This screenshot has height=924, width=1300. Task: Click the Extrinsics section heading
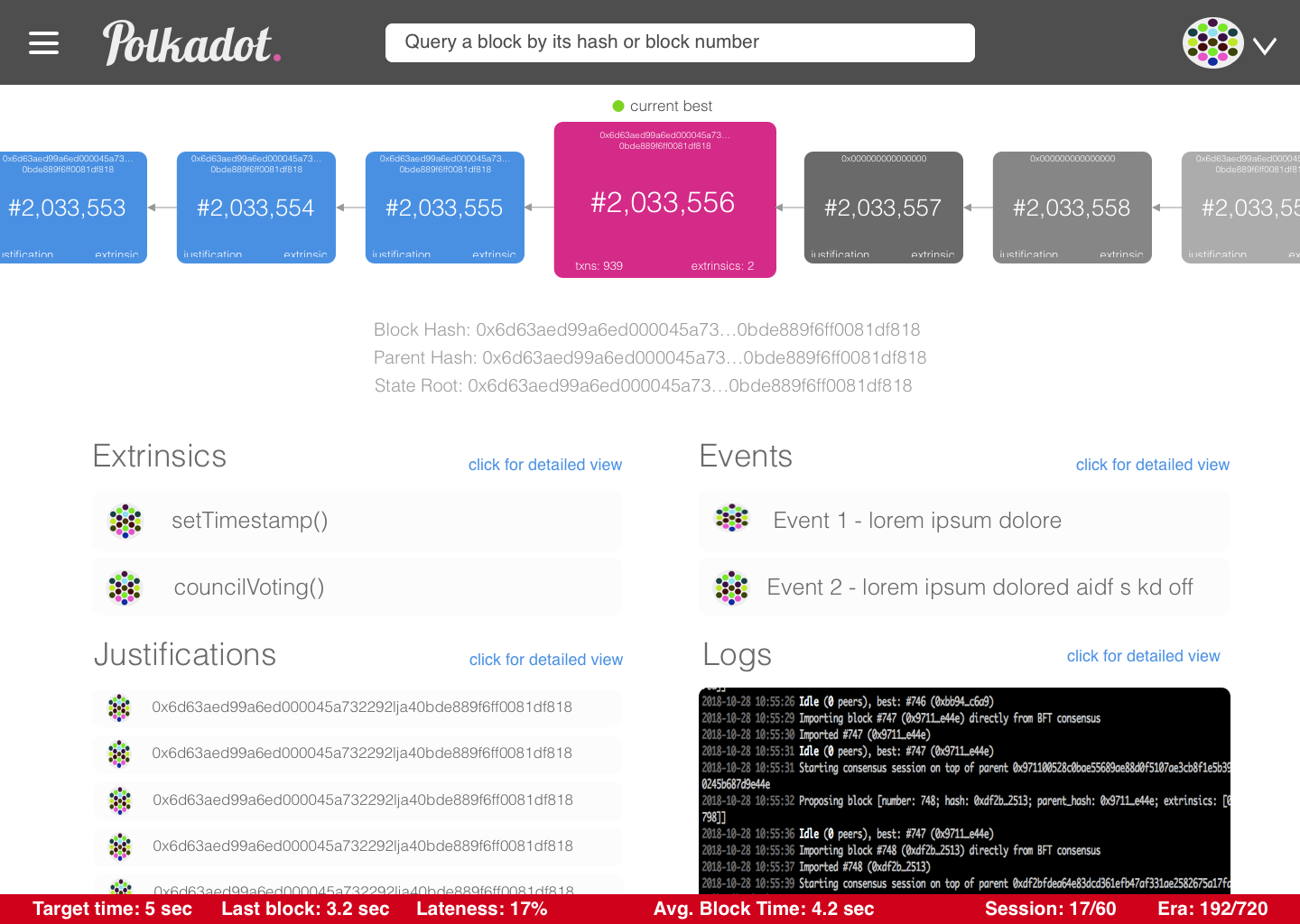(160, 456)
